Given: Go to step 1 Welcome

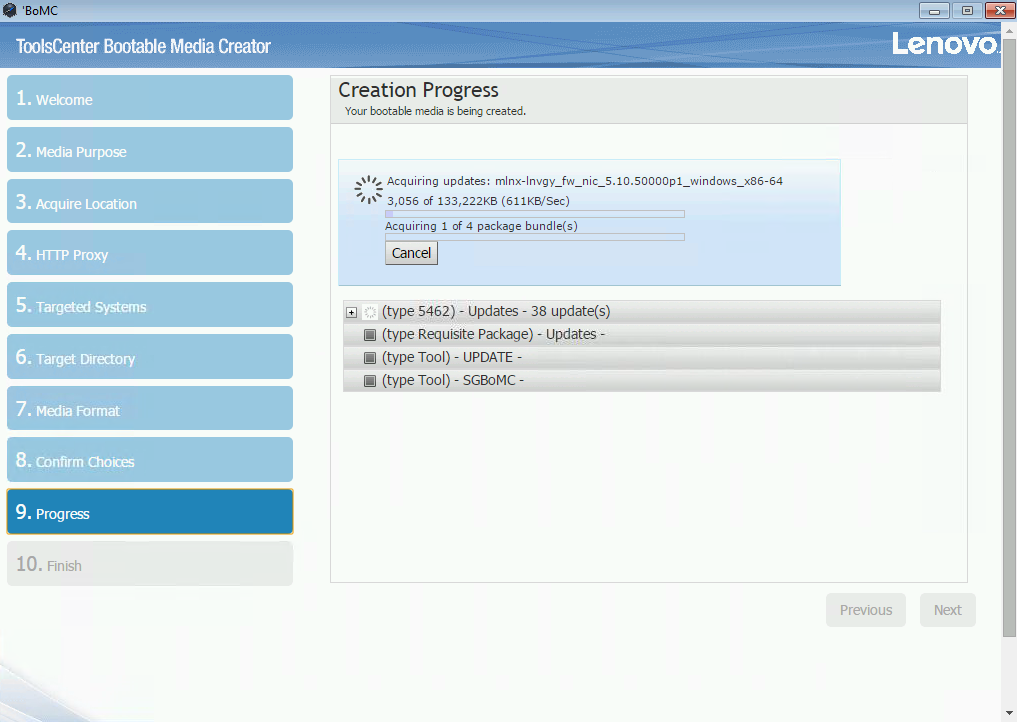Looking at the screenshot, I should (150, 98).
